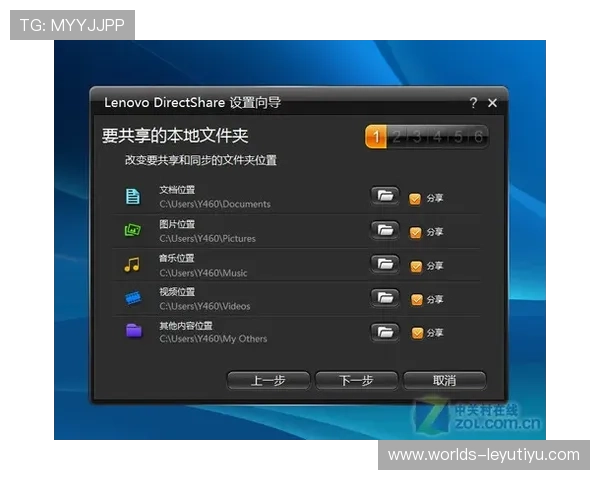
Task: Click the blue Videos film icon
Action: [x=132, y=297]
